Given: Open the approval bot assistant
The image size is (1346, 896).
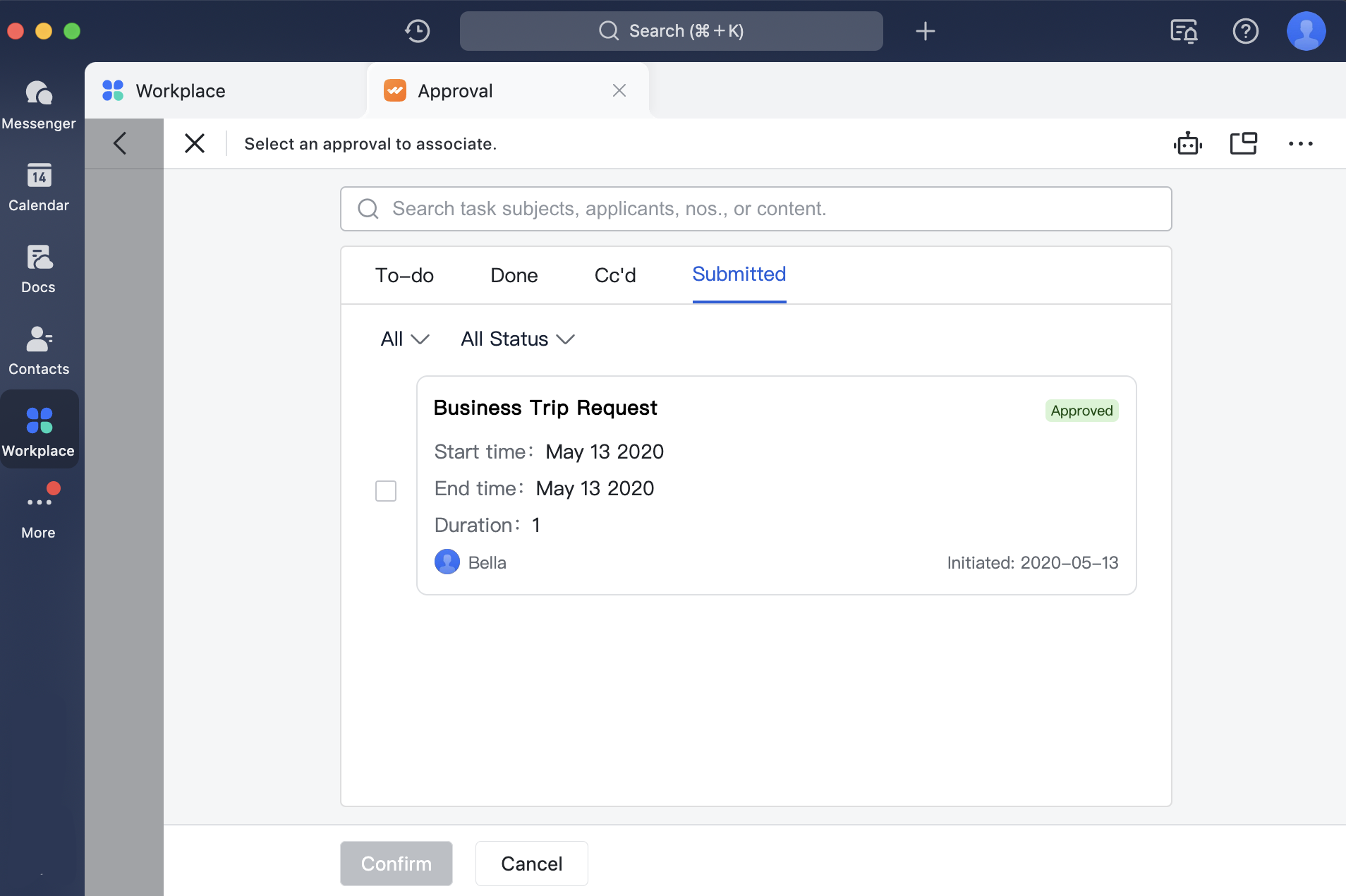Looking at the screenshot, I should (x=1187, y=143).
